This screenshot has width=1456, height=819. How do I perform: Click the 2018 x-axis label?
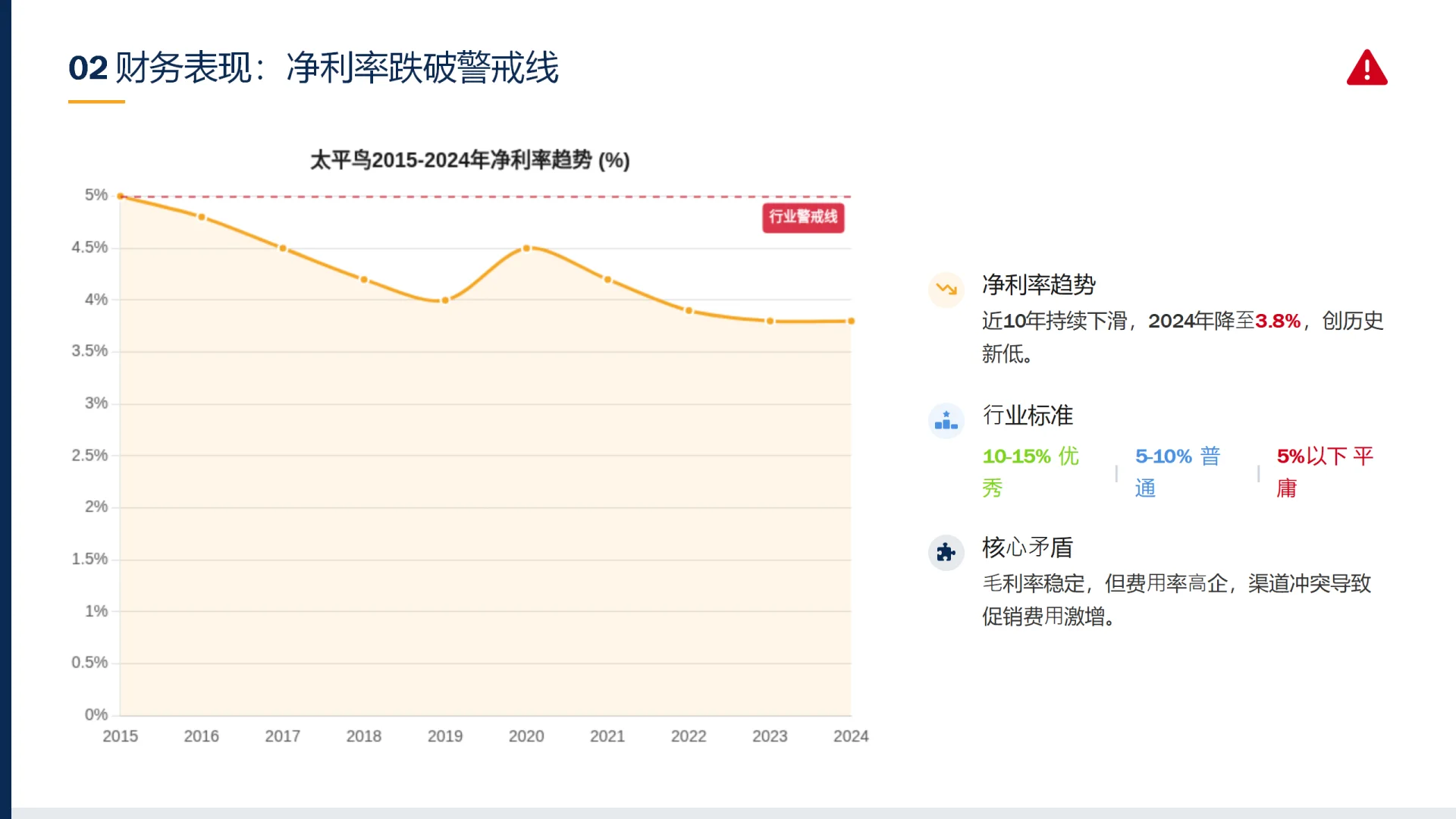(364, 736)
